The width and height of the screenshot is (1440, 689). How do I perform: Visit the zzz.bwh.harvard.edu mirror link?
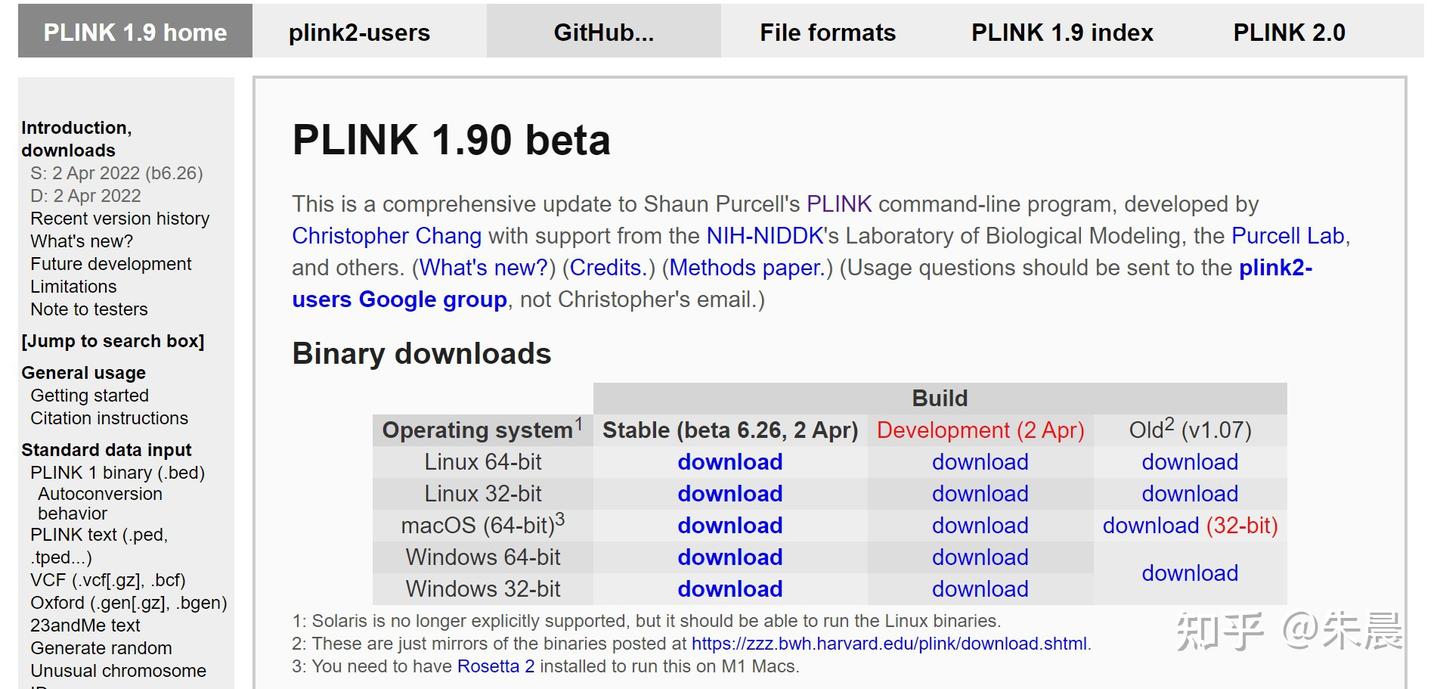click(x=888, y=643)
